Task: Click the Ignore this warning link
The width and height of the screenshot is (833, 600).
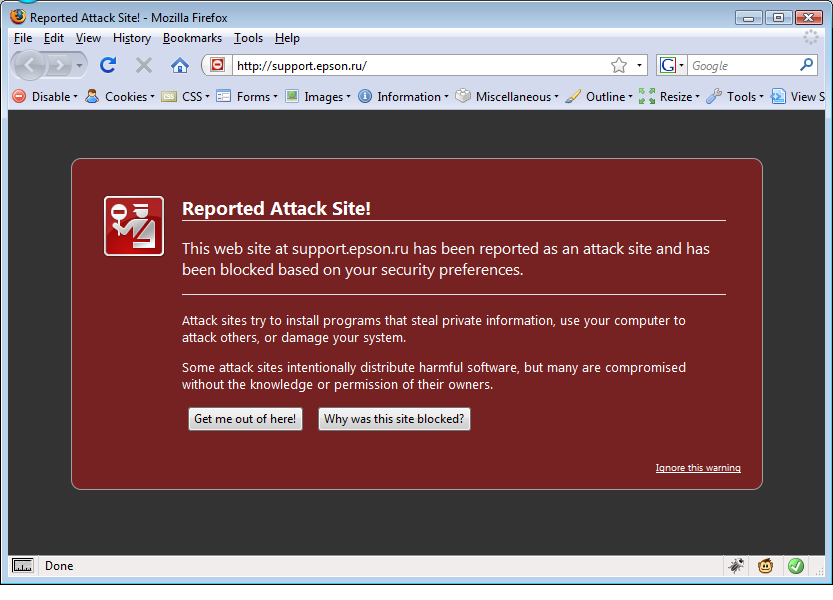Action: pos(698,468)
